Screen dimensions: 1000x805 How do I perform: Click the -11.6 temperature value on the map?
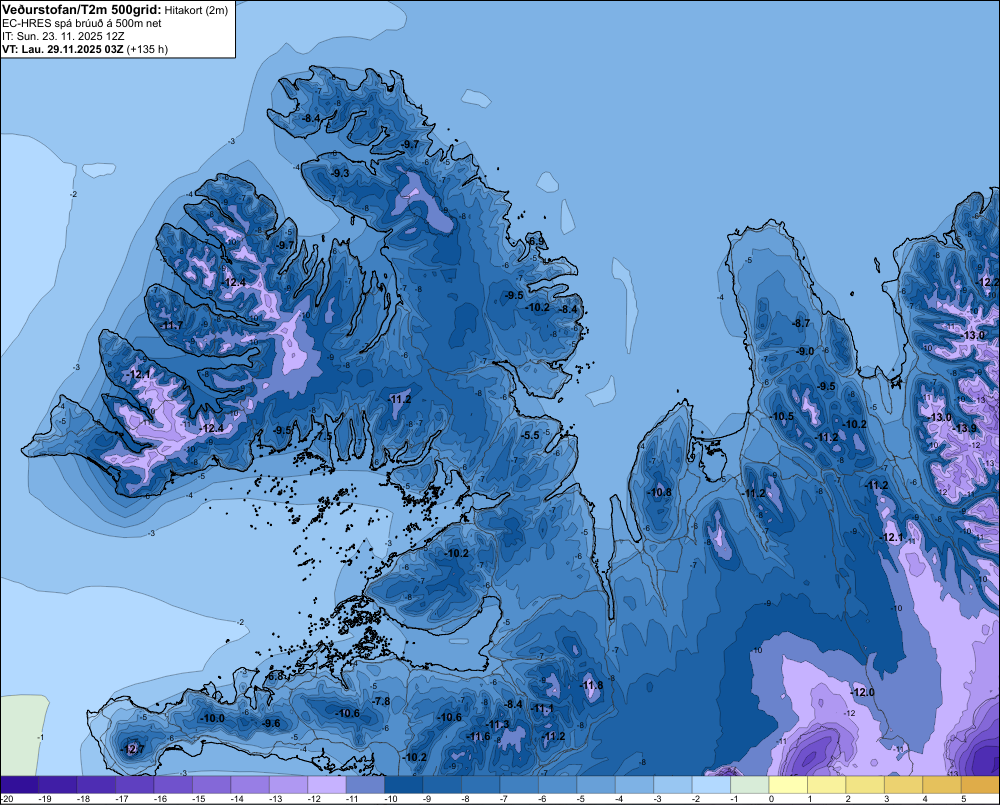click(x=479, y=736)
